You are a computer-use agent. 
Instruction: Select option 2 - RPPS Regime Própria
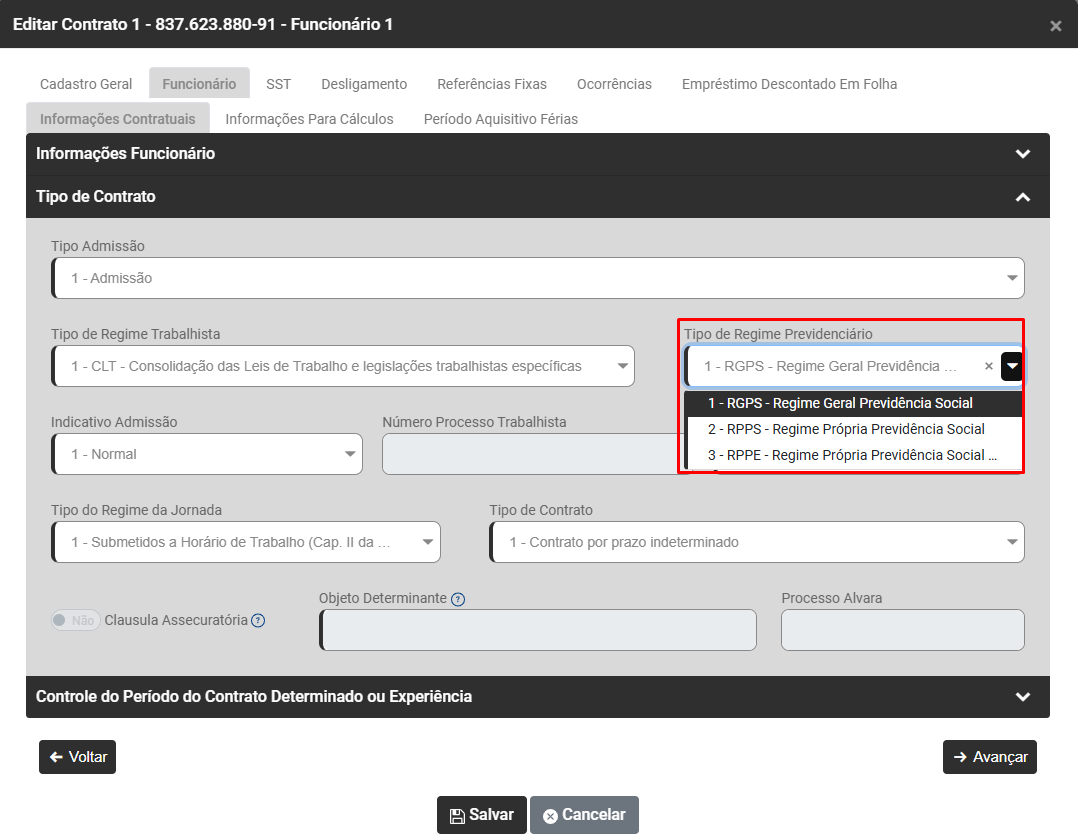846,429
